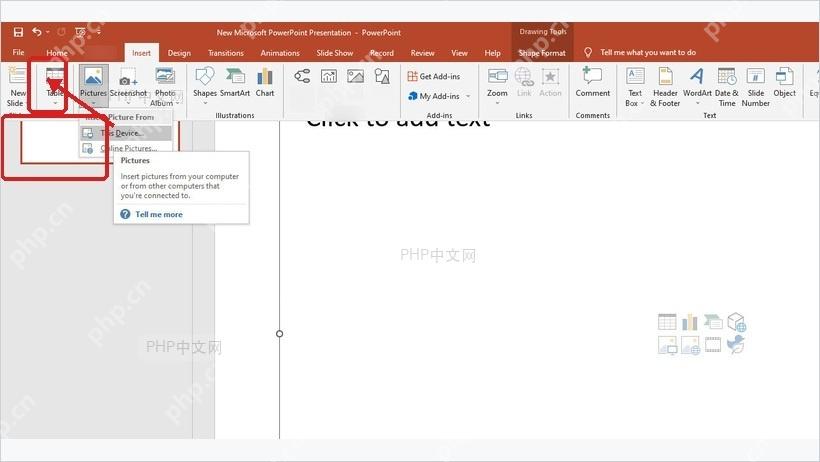Click the square-and-triangle shapes icon
Viewport: 820px width, 462px height.
382,76
